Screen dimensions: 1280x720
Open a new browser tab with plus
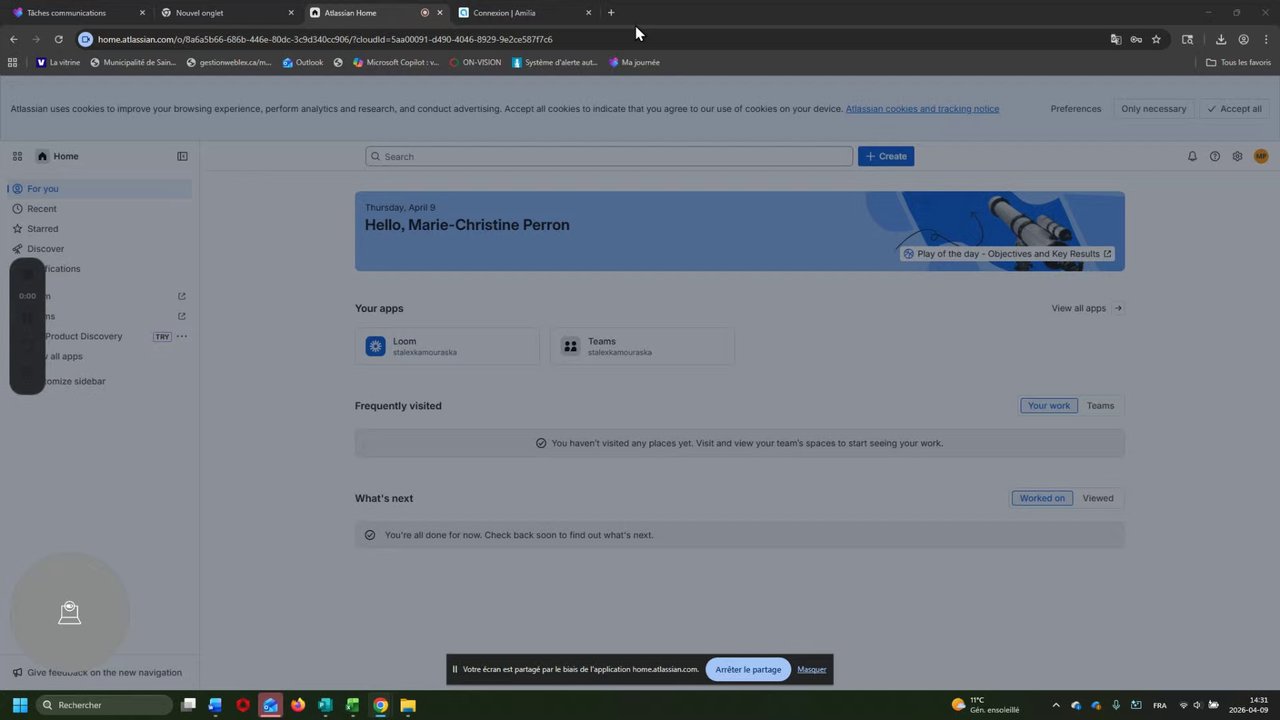(x=611, y=13)
